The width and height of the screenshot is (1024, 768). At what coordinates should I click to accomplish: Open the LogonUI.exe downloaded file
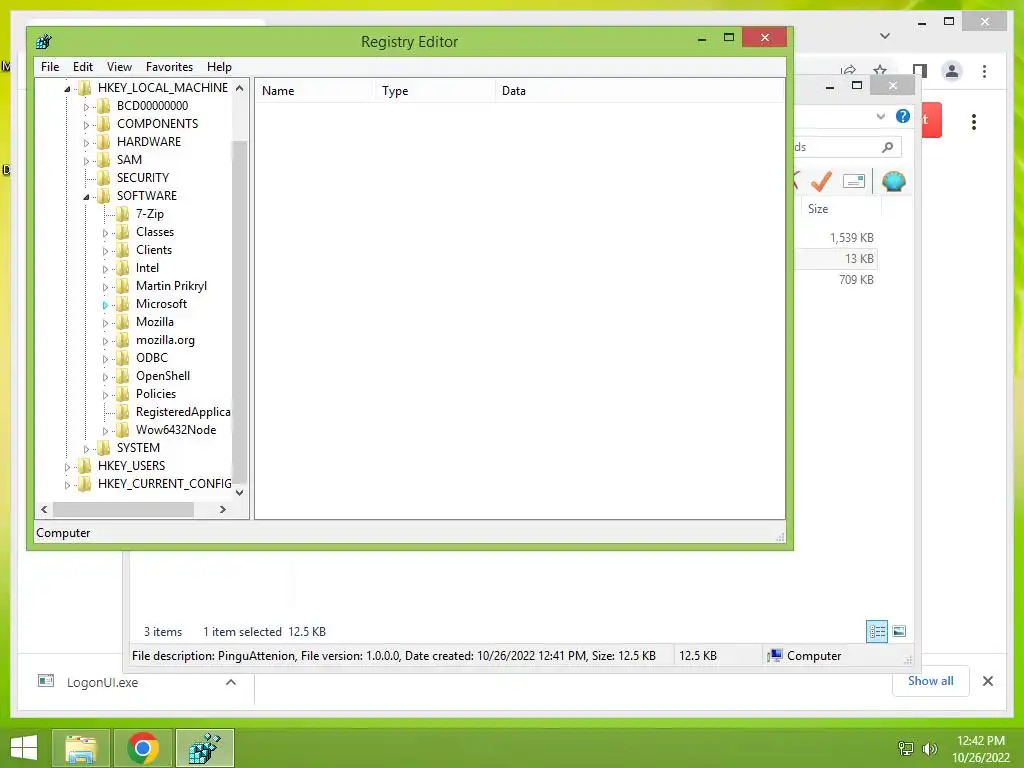point(102,682)
